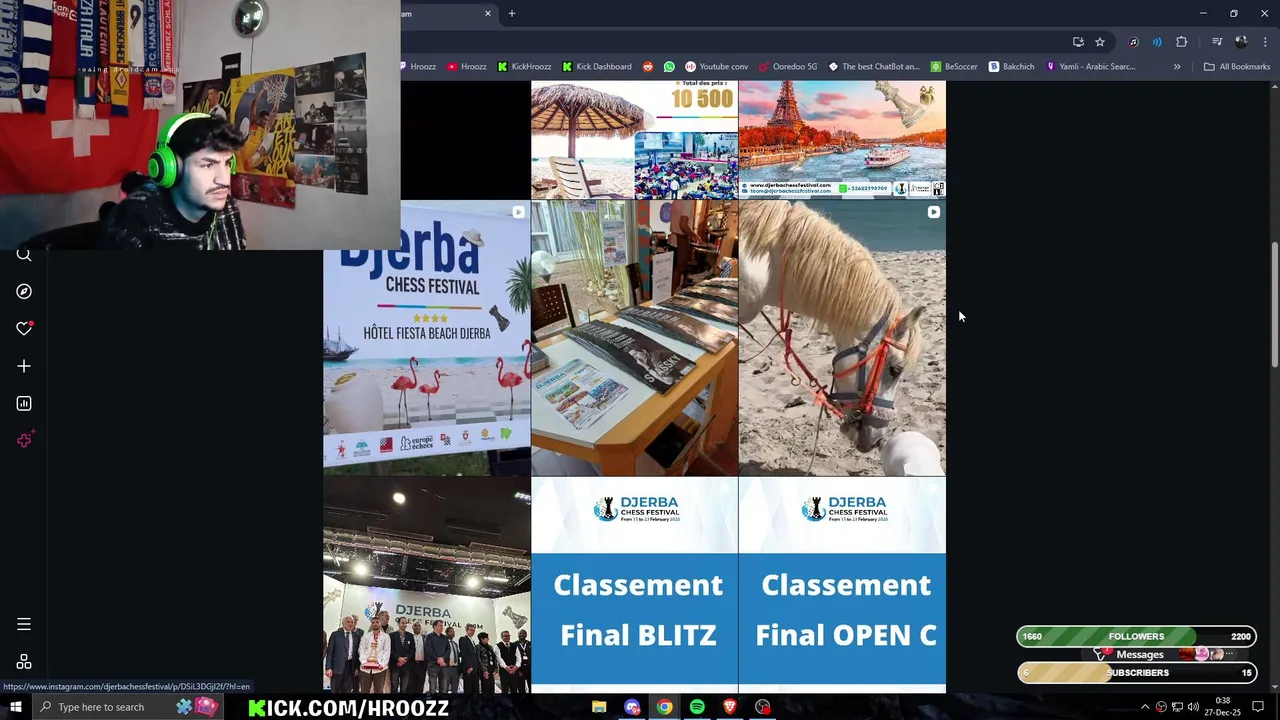Open Spotify from the taskbar
Viewport: 1280px width, 720px height.
pos(697,707)
